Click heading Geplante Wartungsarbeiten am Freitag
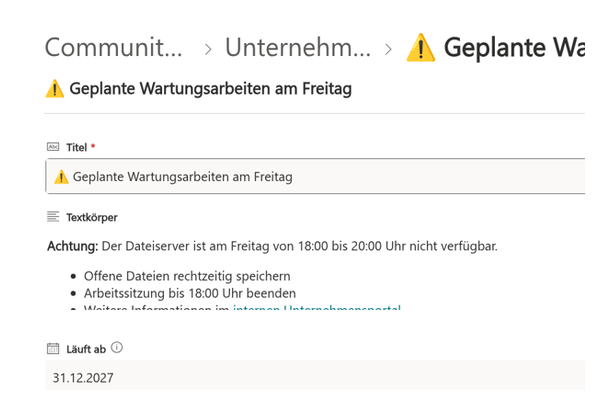 click(x=210, y=89)
